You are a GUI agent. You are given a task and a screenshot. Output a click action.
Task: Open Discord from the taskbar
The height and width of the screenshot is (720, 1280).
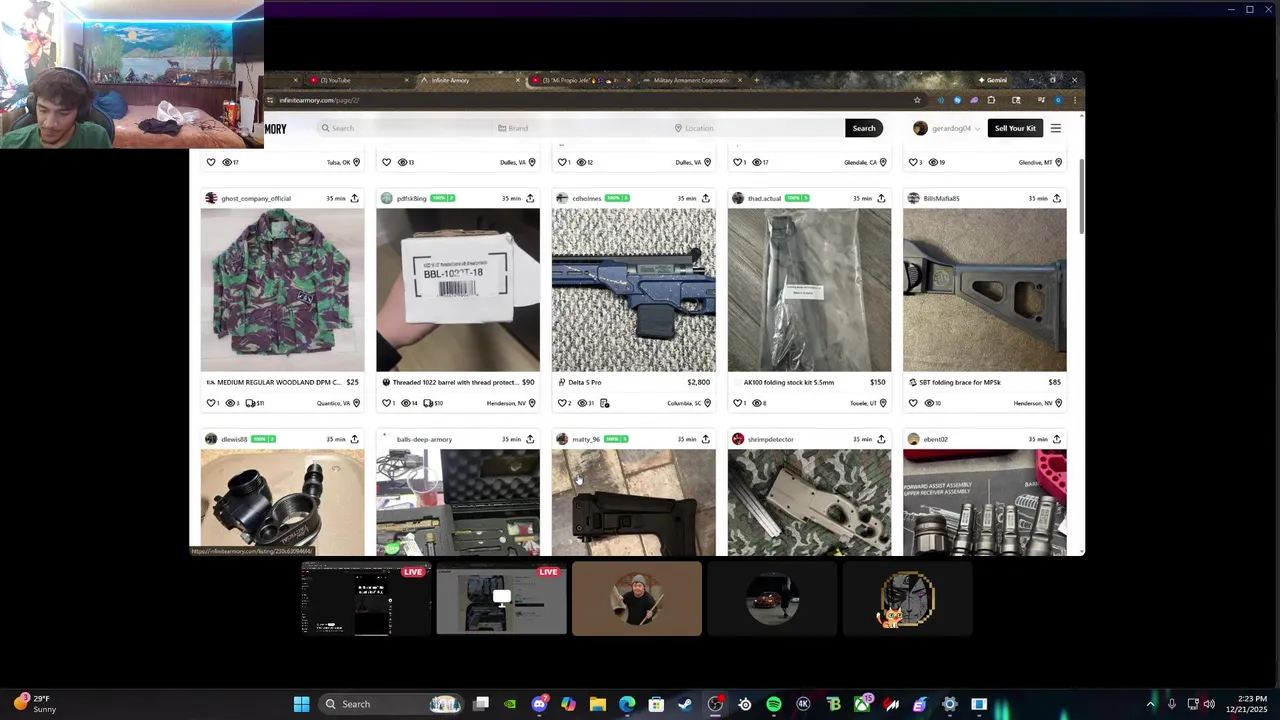point(539,704)
